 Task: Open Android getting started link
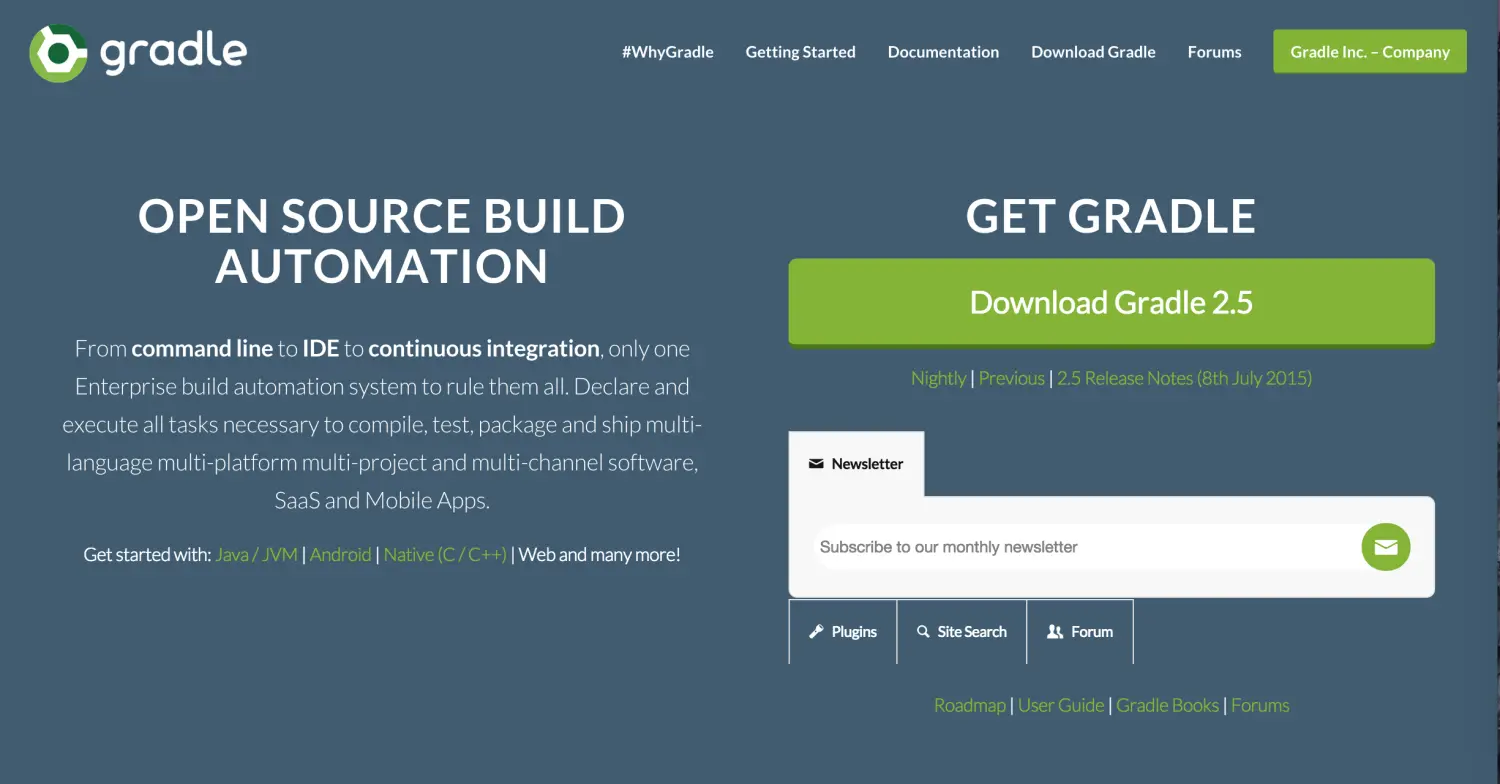(x=340, y=555)
